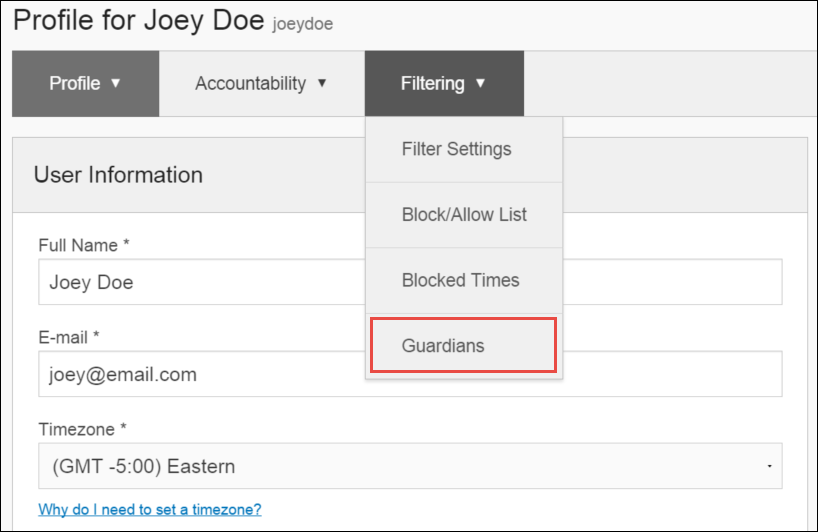
Task: Click the small caret in the Timezone box
Action: pos(769,466)
